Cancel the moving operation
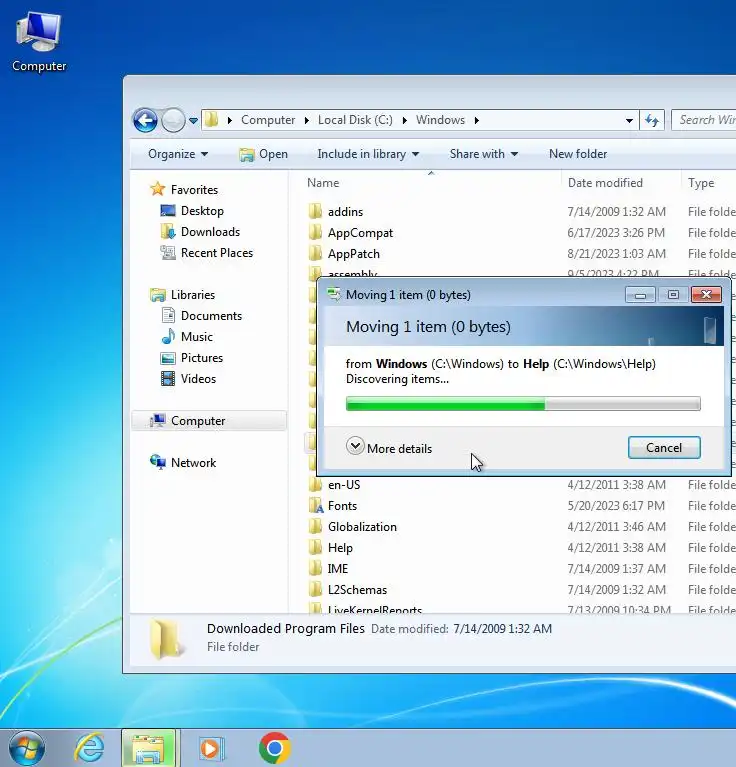736x767 pixels. [x=664, y=448]
